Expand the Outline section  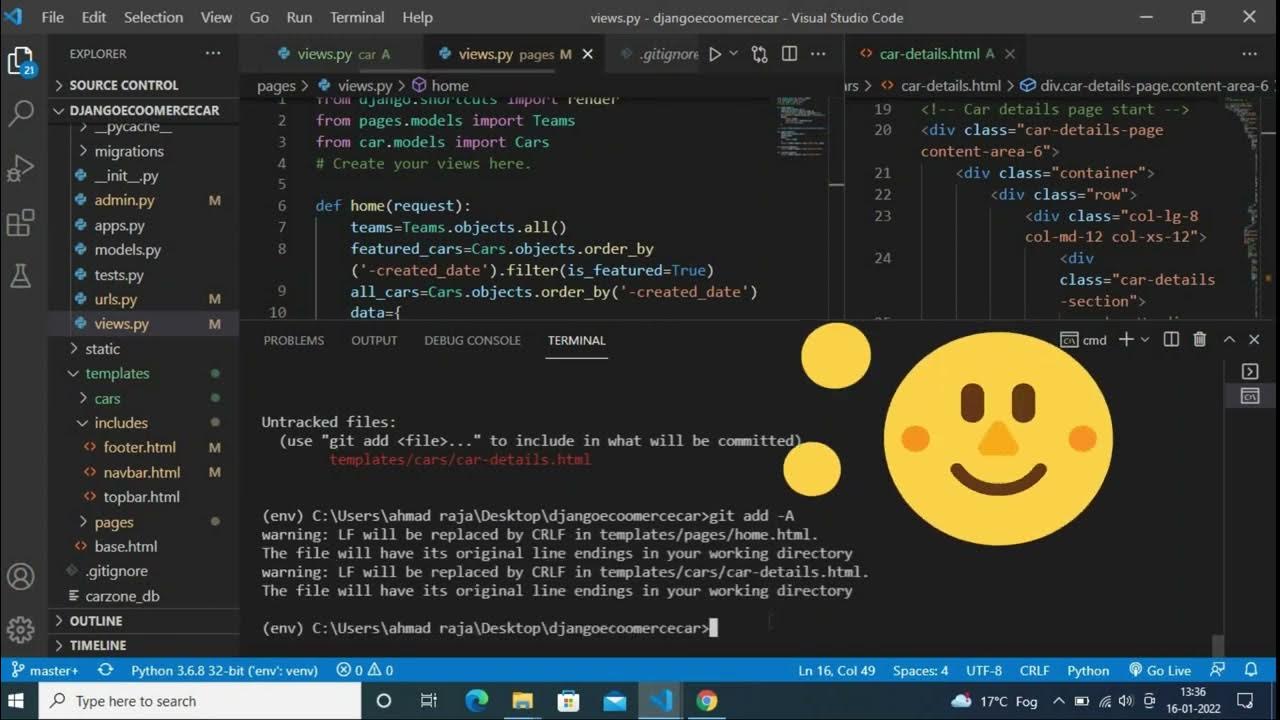pyautogui.click(x=143, y=621)
